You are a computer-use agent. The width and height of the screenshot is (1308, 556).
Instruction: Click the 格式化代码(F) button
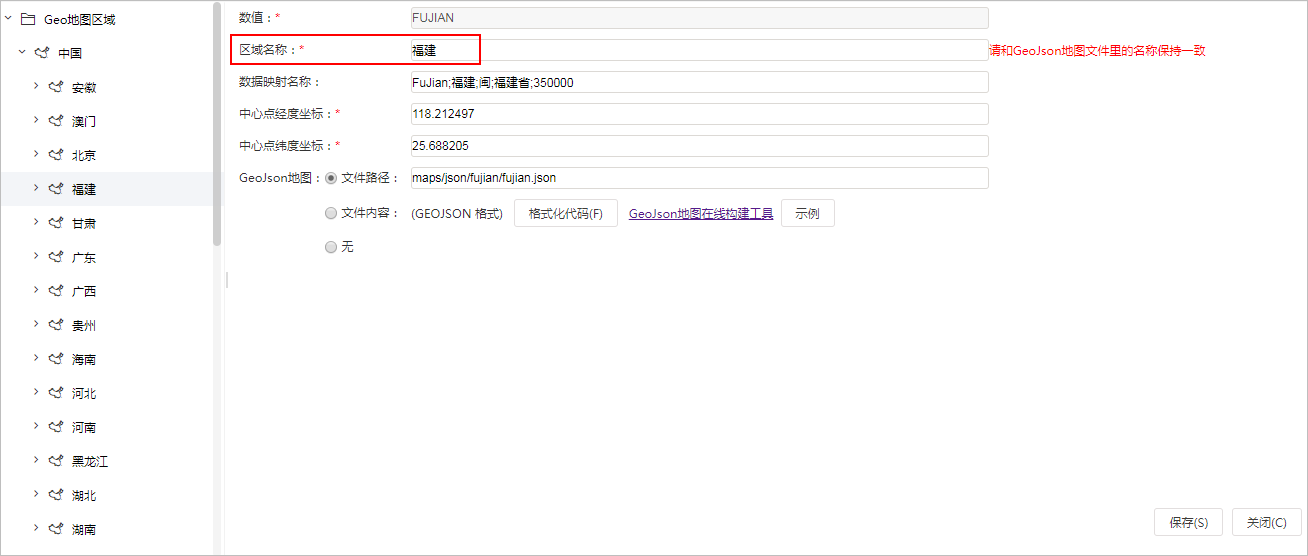pos(566,213)
